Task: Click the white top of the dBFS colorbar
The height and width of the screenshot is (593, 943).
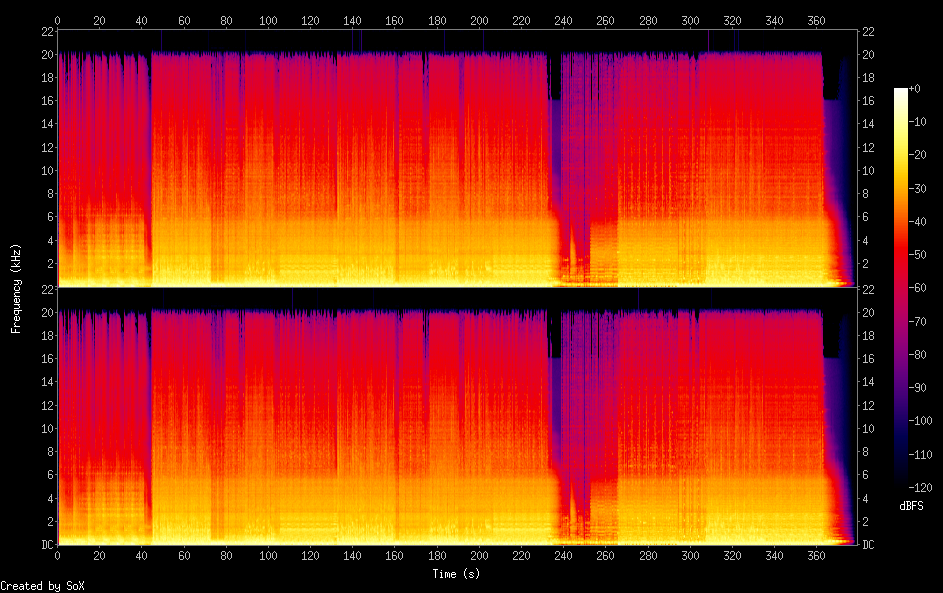Action: click(x=901, y=92)
